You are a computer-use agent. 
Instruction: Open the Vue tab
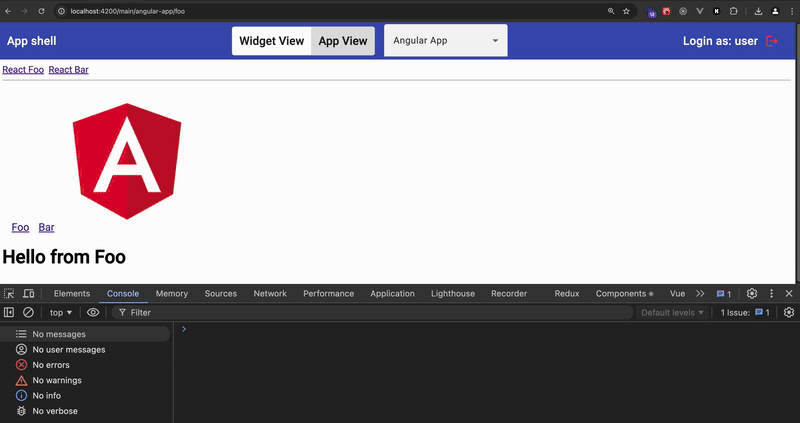point(677,293)
